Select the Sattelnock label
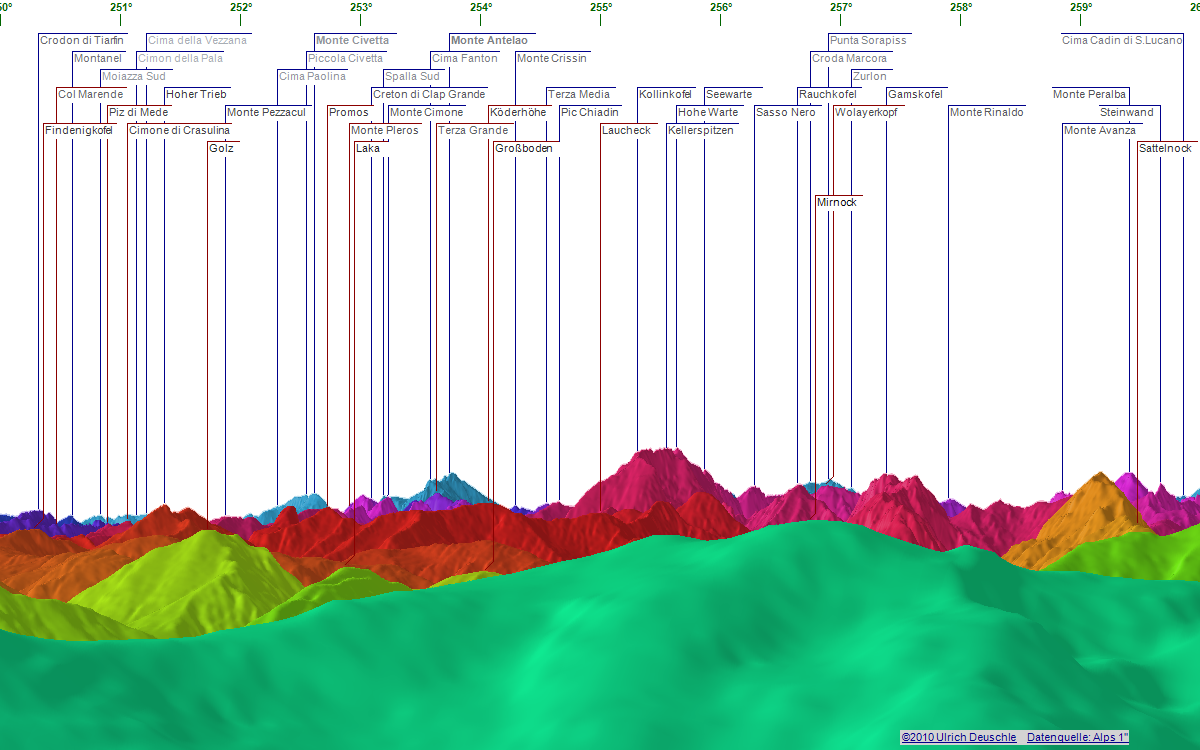Image resolution: width=1200 pixels, height=750 pixels. point(1165,149)
